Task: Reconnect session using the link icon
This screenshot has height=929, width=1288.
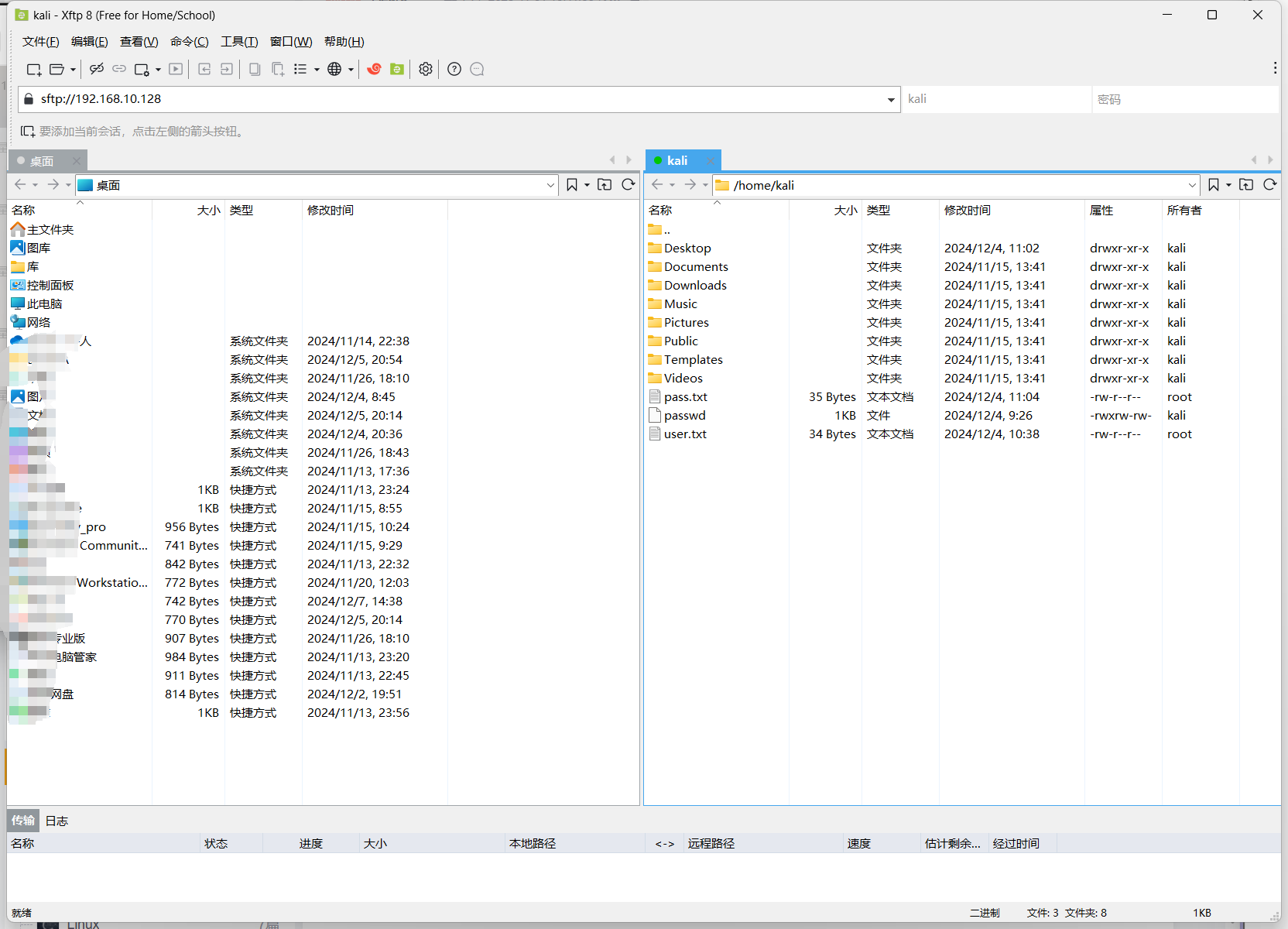Action: coord(118,69)
